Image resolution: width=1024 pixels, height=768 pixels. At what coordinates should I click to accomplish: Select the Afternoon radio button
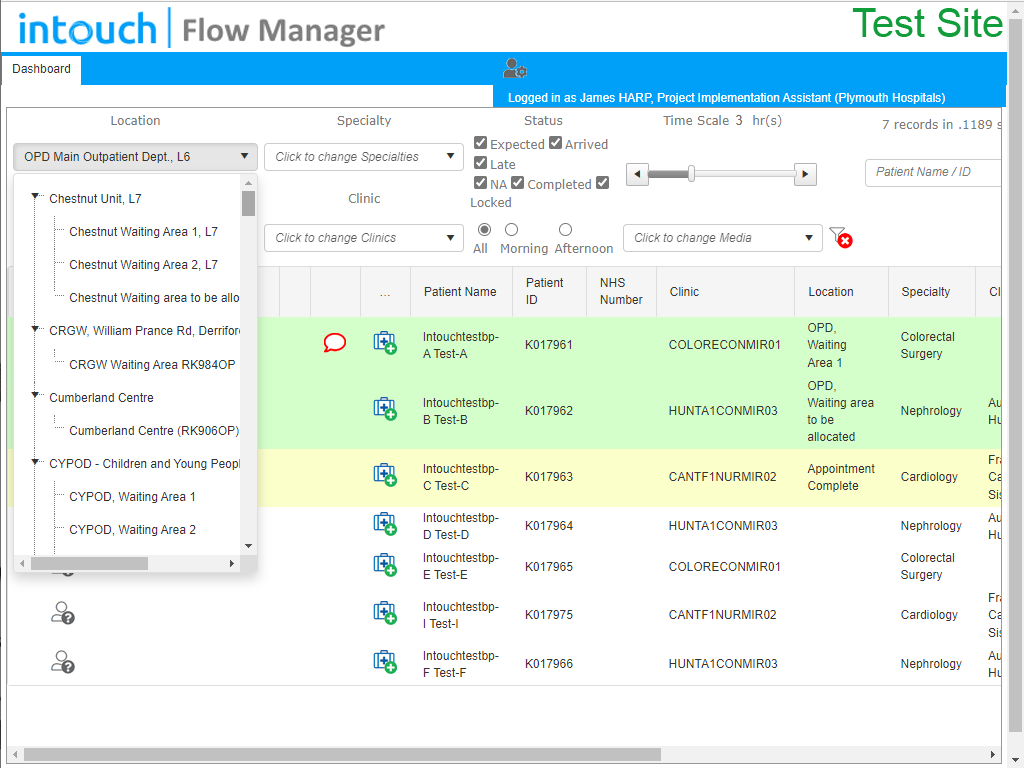566,229
